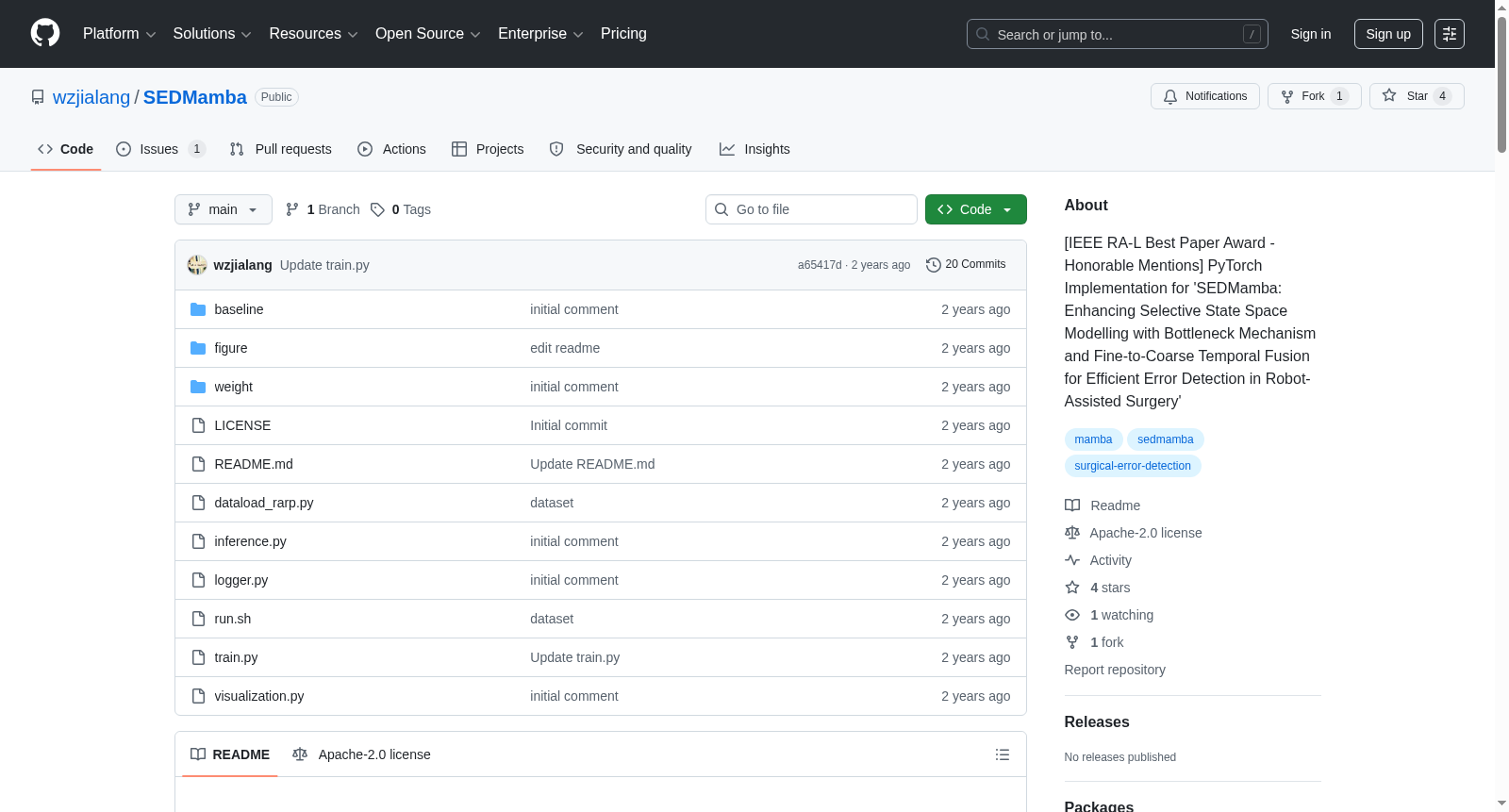Open the Issues tab
1509x812 pixels.
160,149
